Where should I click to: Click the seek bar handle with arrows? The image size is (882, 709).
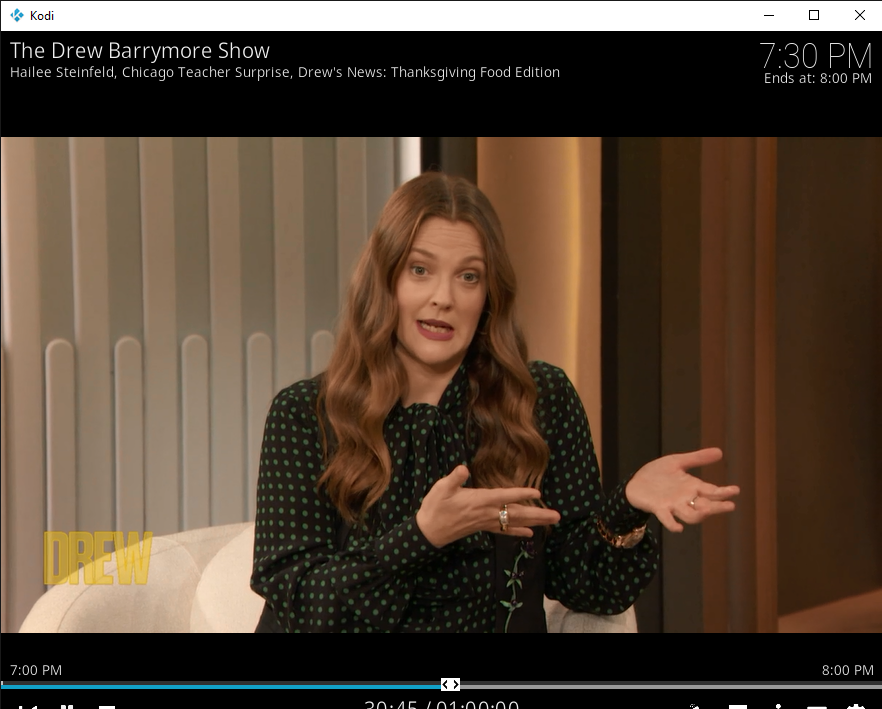[x=451, y=684]
